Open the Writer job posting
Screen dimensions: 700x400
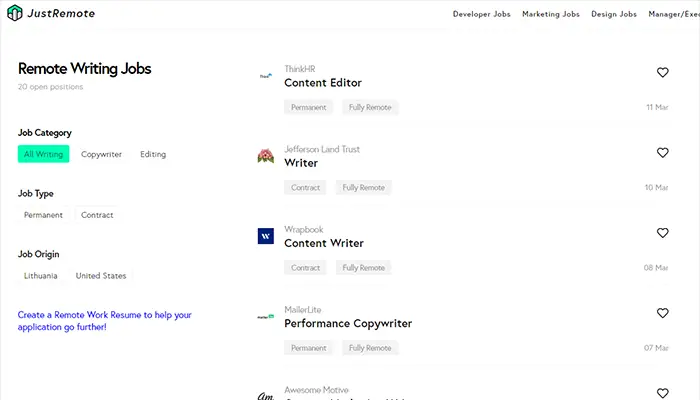pos(301,163)
